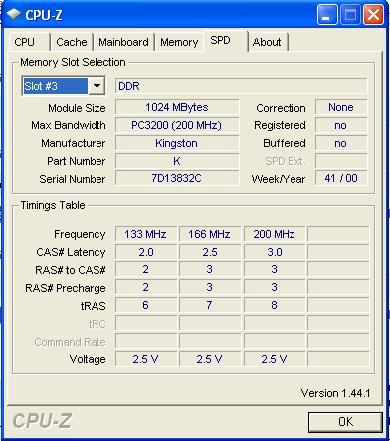The width and height of the screenshot is (390, 441).
Task: Select the SPD tab
Action: pos(226,41)
